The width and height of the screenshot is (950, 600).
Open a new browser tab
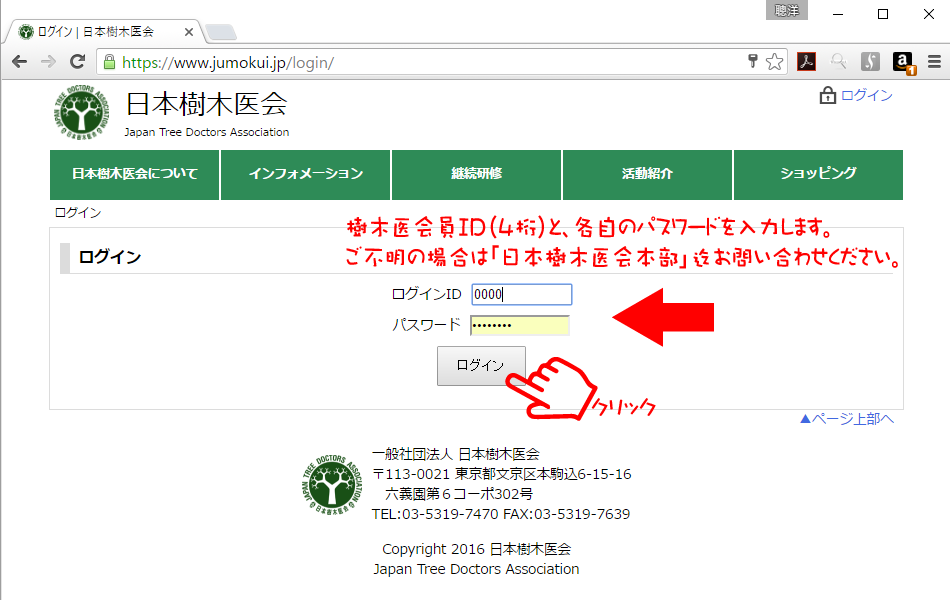(221, 32)
